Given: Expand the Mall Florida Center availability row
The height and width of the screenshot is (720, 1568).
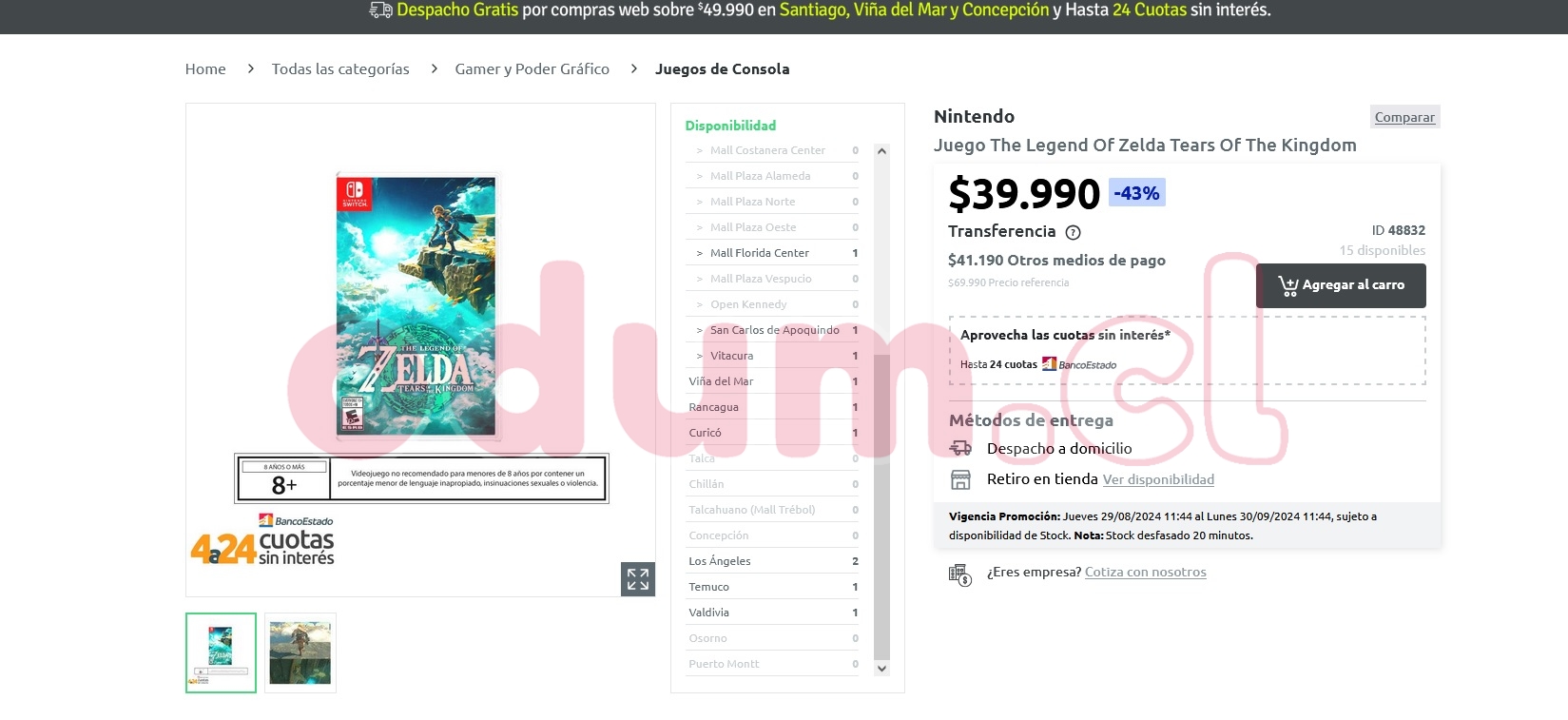Looking at the screenshot, I should click(772, 253).
